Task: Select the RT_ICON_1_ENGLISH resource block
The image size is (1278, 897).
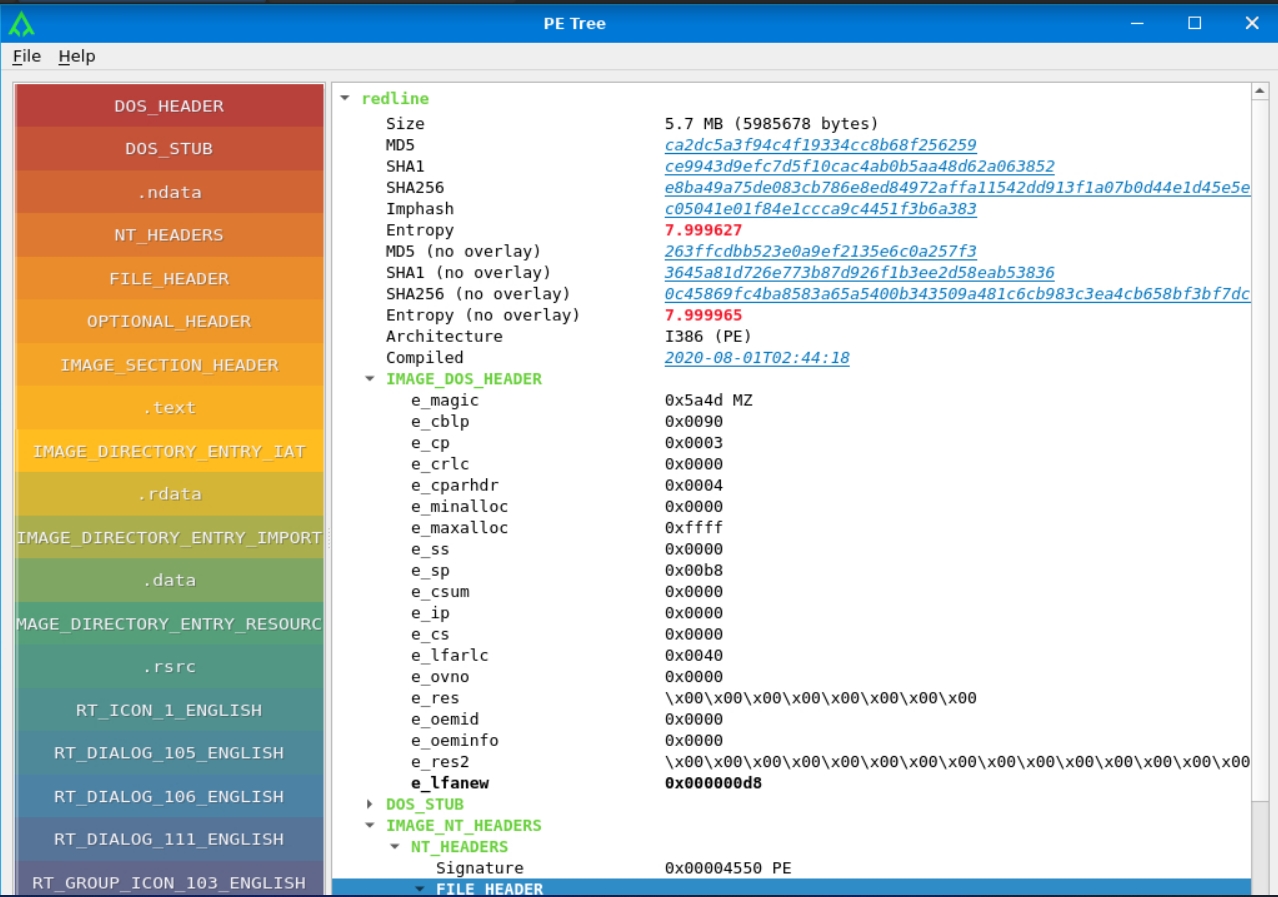Action: [x=169, y=710]
